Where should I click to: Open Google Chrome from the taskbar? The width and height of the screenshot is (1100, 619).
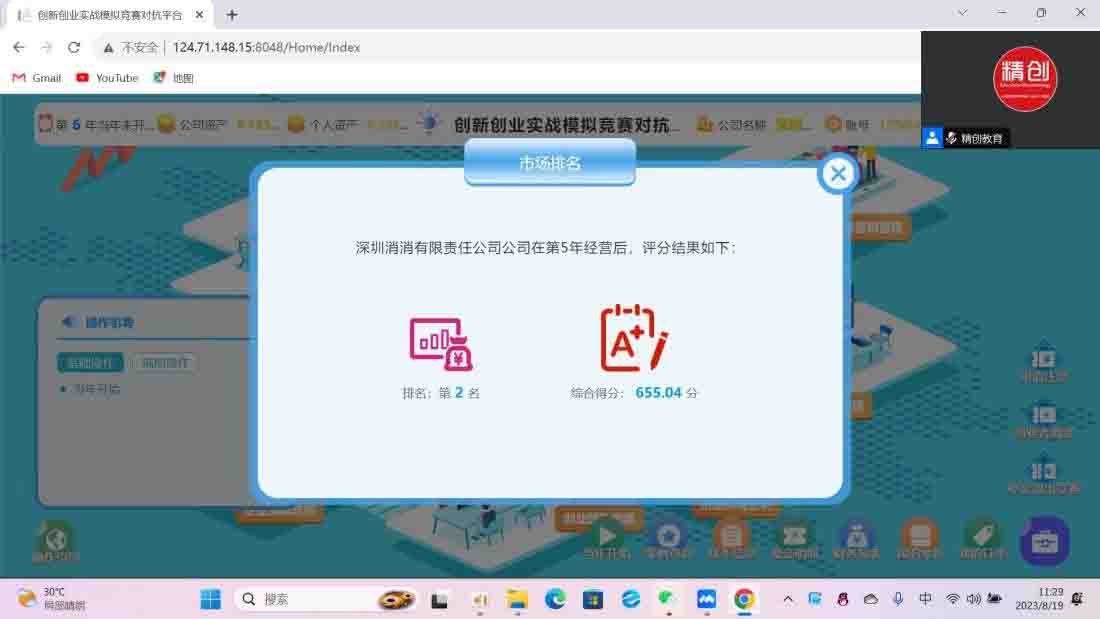pyautogui.click(x=744, y=599)
